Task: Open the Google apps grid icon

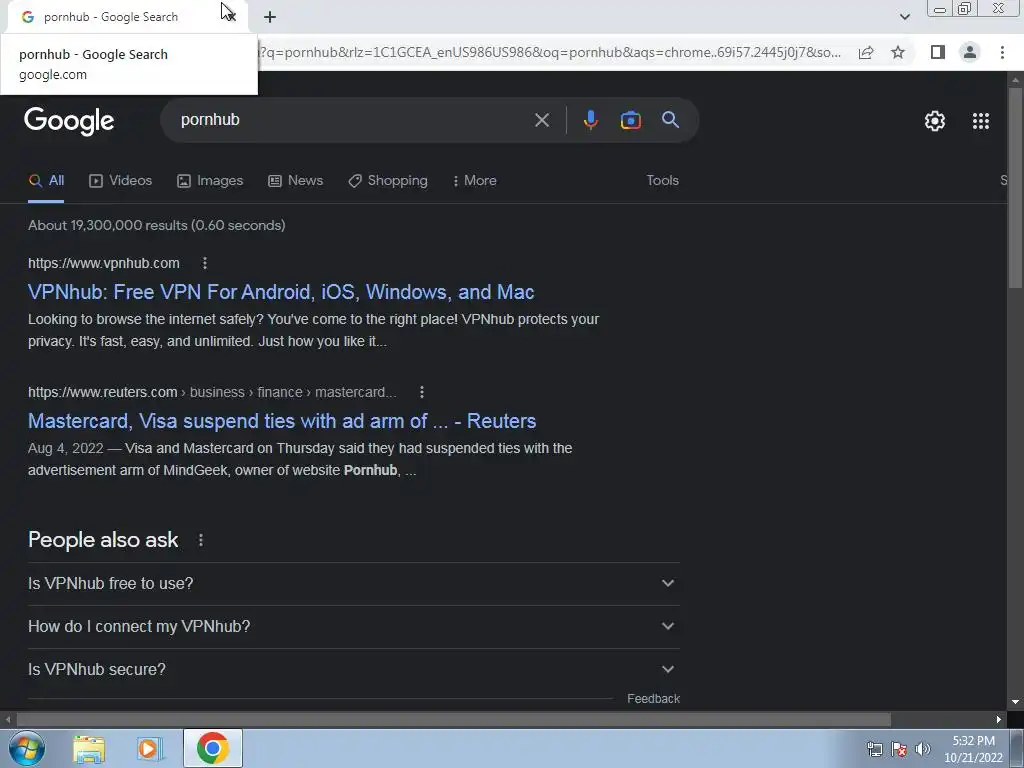Action: pyautogui.click(x=981, y=121)
